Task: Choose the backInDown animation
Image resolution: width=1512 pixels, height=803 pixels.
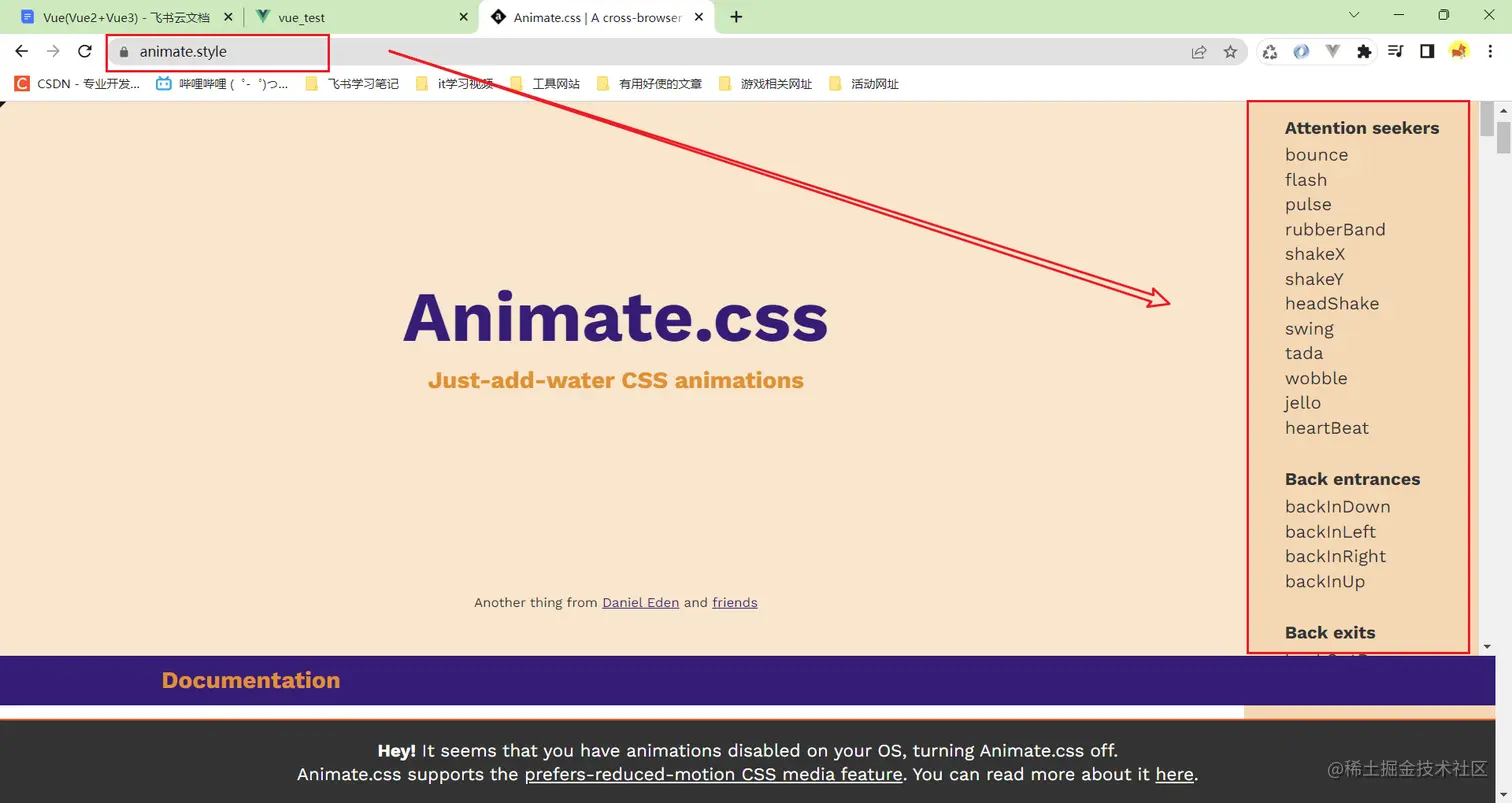Action: 1337,507
